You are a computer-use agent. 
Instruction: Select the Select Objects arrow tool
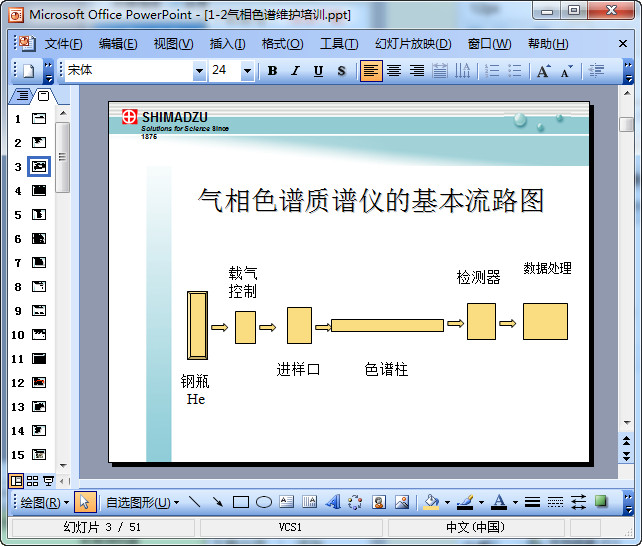(85, 502)
